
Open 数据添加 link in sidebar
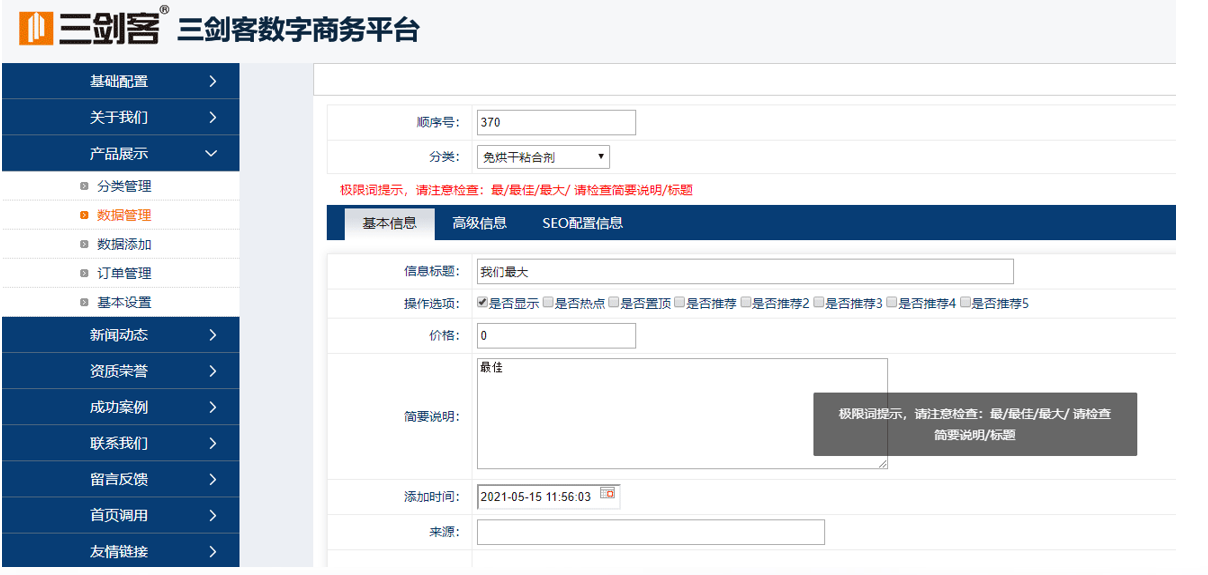[x=124, y=244]
